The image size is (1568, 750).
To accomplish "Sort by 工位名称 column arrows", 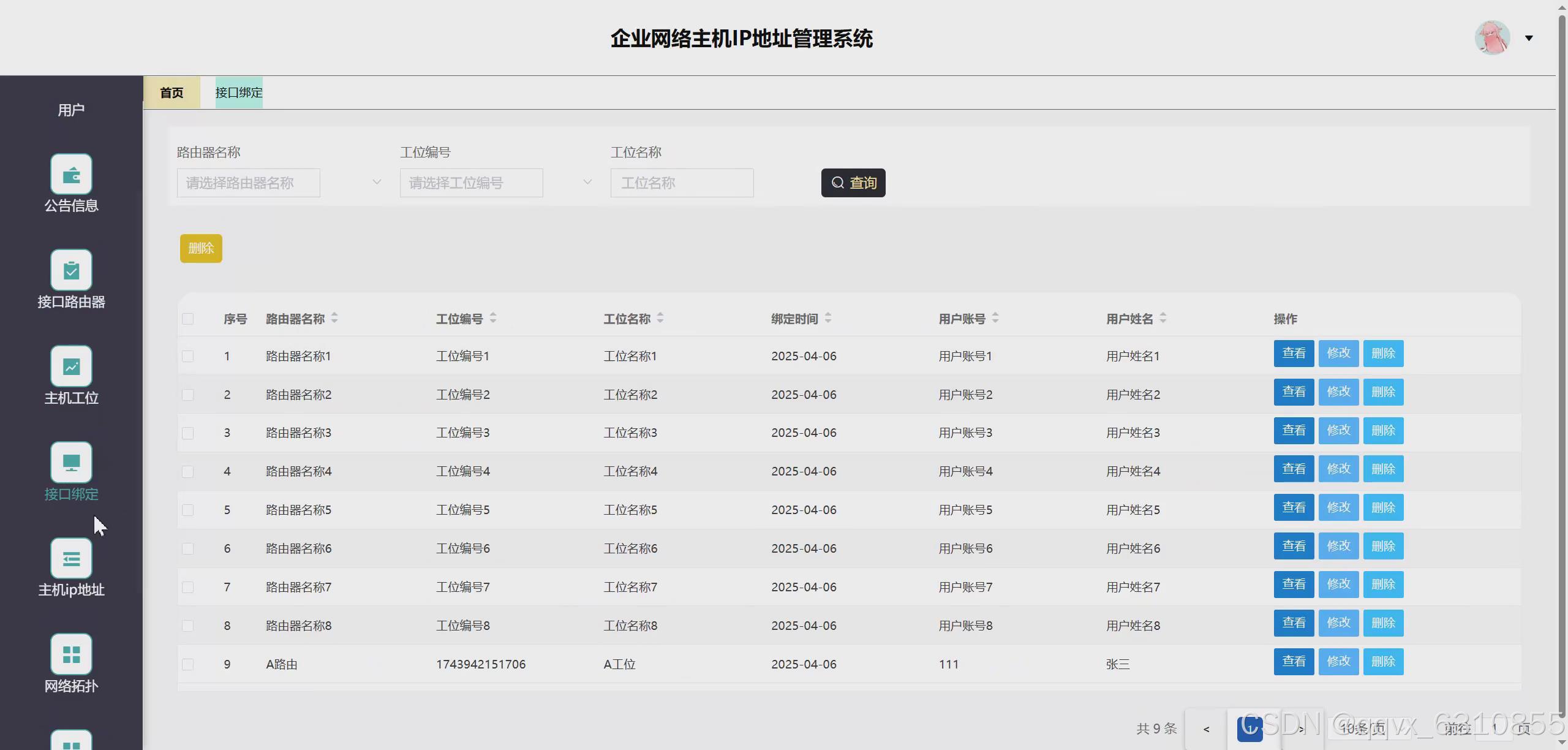I will [660, 318].
